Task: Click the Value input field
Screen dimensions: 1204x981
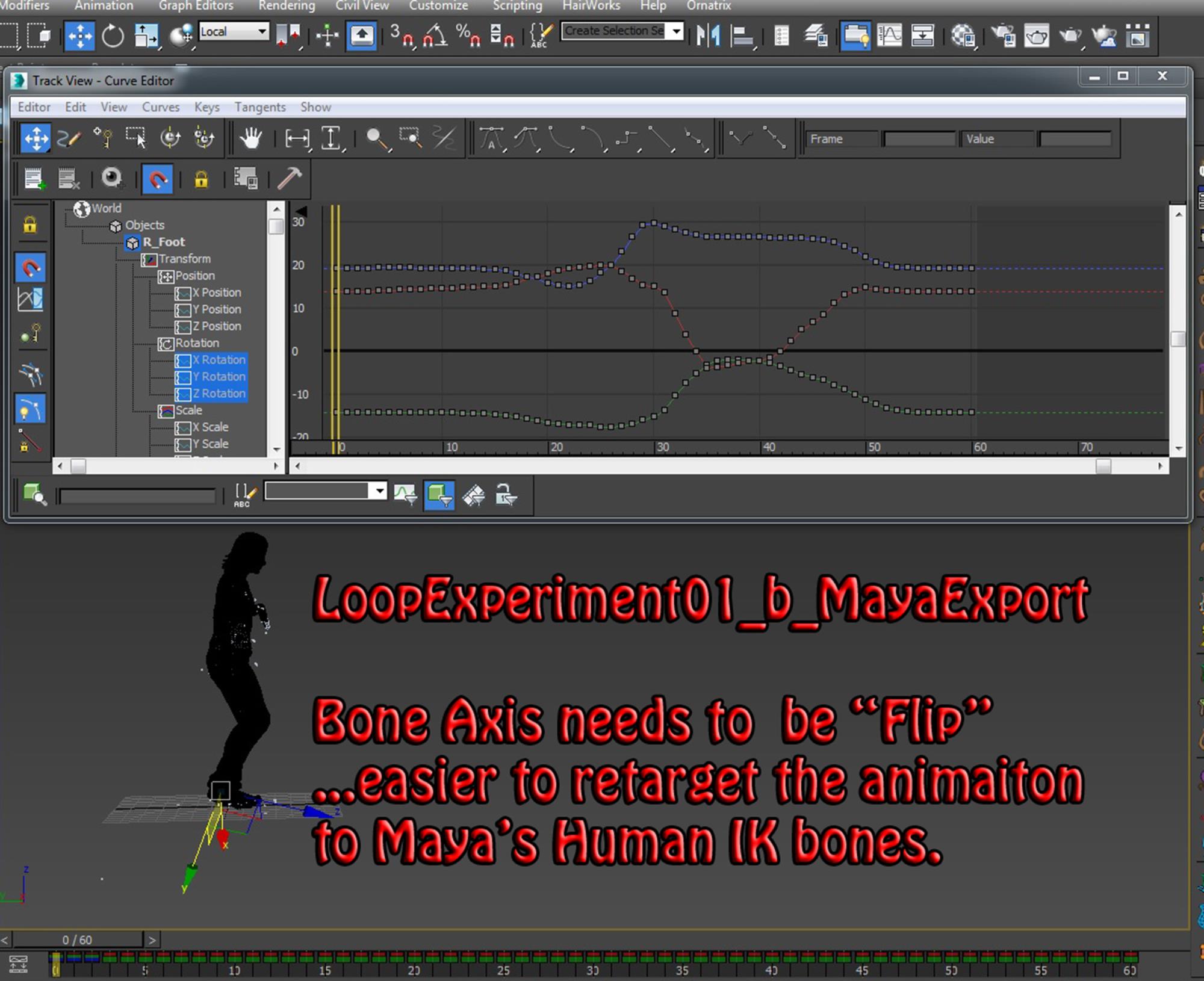Action: (1075, 139)
